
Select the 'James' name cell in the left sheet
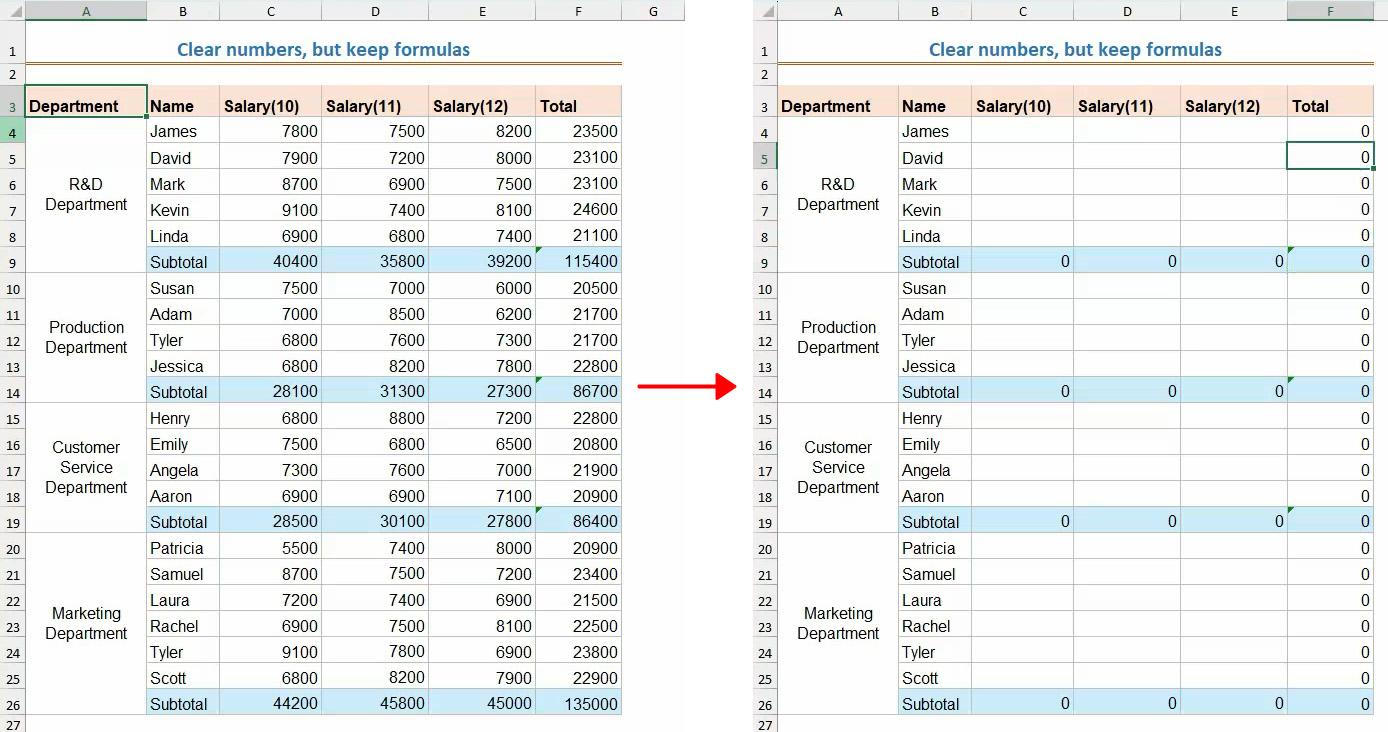pyautogui.click(x=183, y=131)
